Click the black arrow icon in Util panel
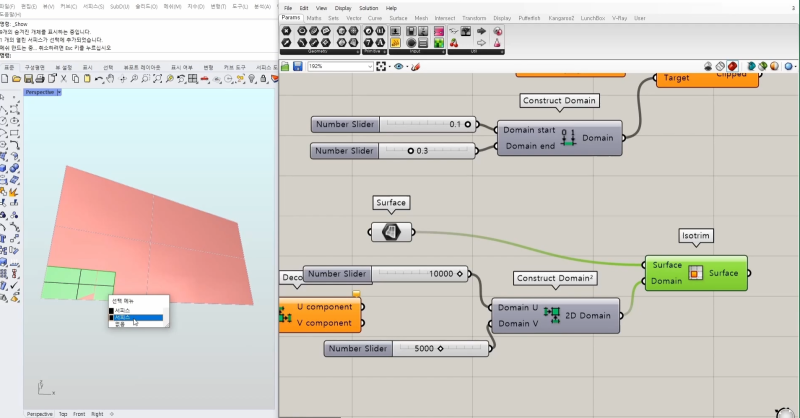800x418 pixels. point(481,31)
